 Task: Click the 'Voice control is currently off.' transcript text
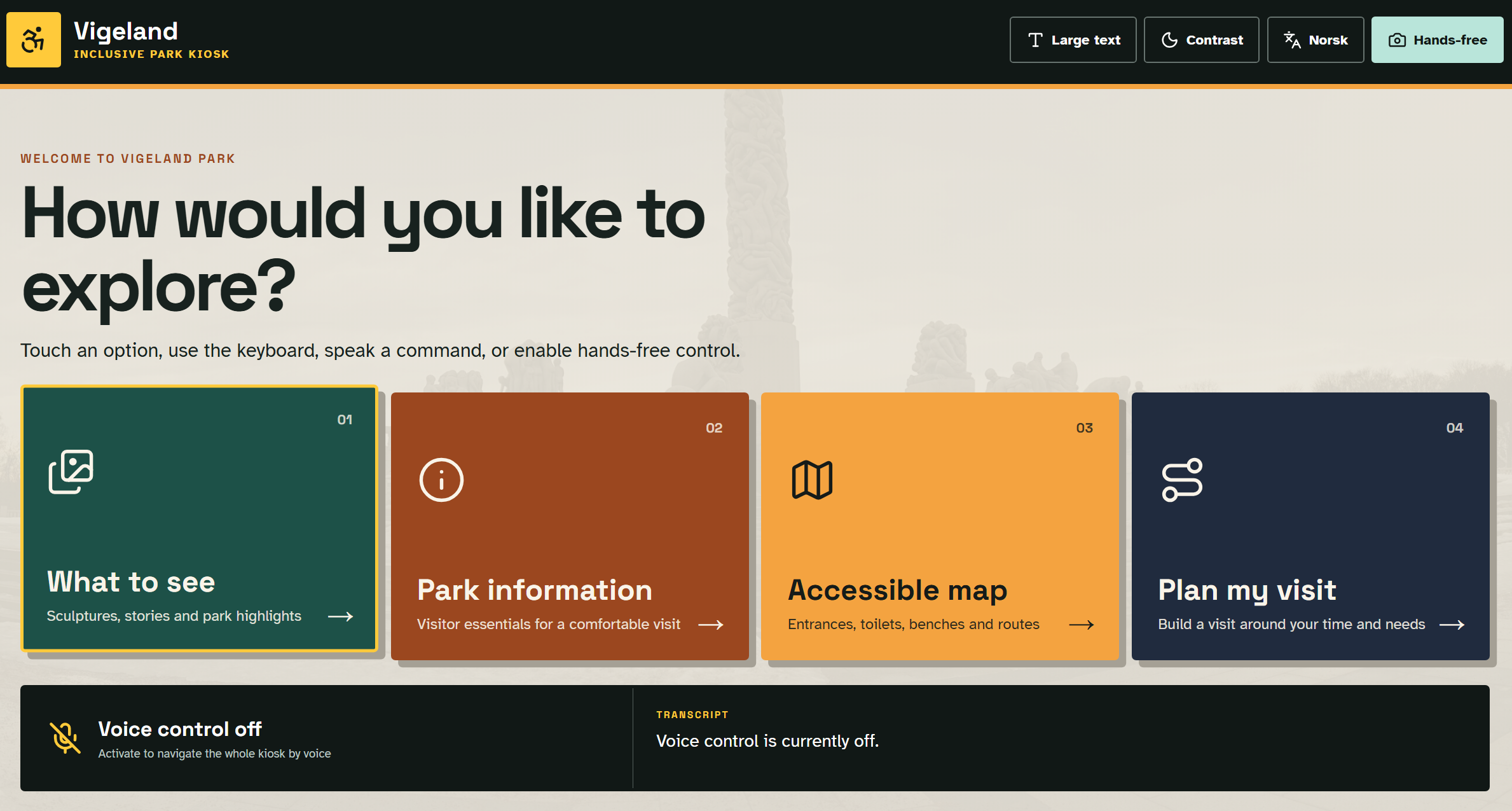click(x=767, y=741)
